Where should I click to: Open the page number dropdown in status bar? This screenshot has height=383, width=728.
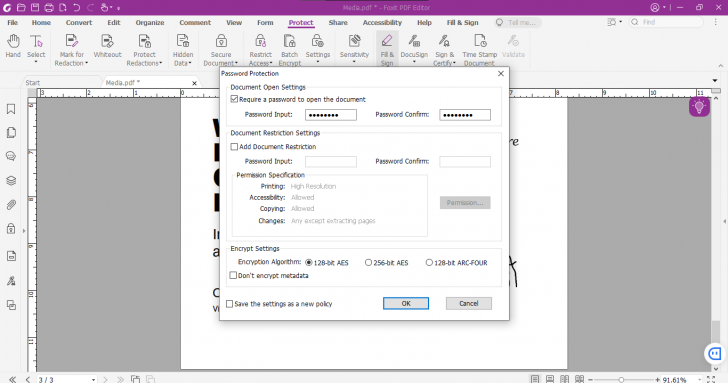pos(93,380)
